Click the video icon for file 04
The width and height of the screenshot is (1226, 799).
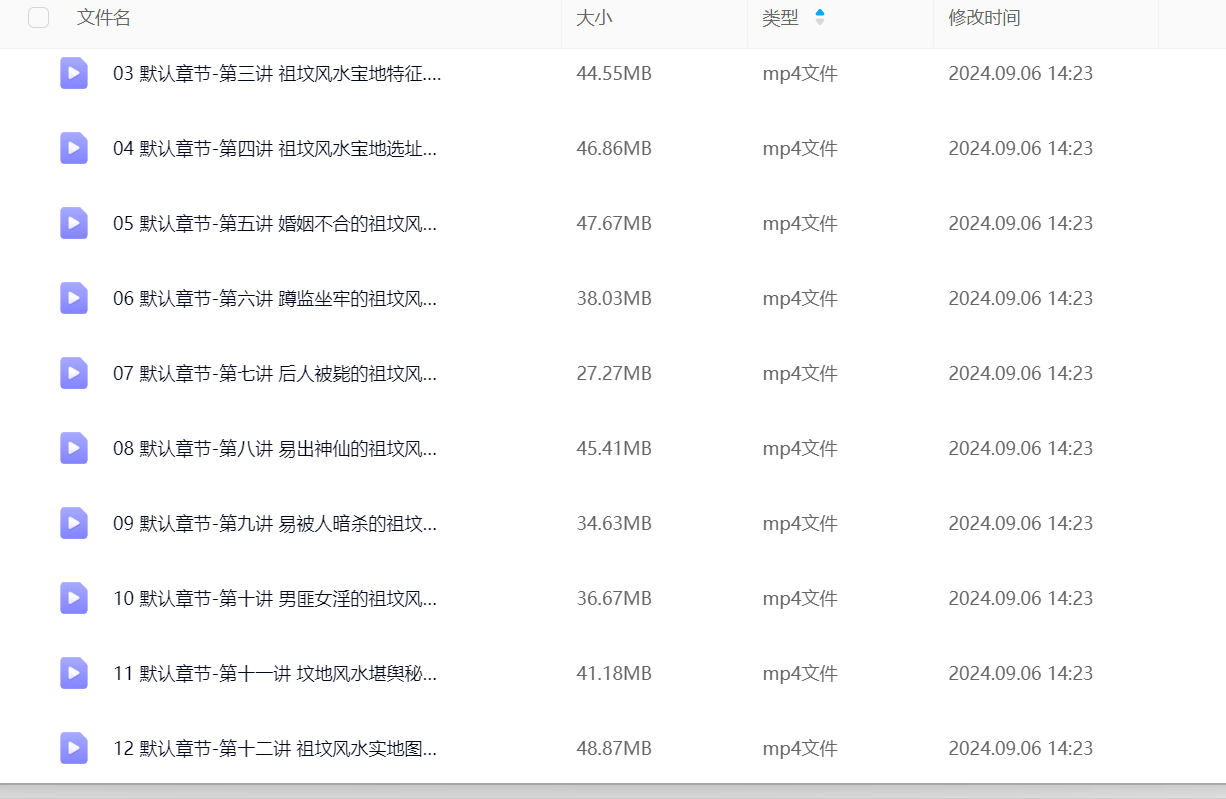73,148
